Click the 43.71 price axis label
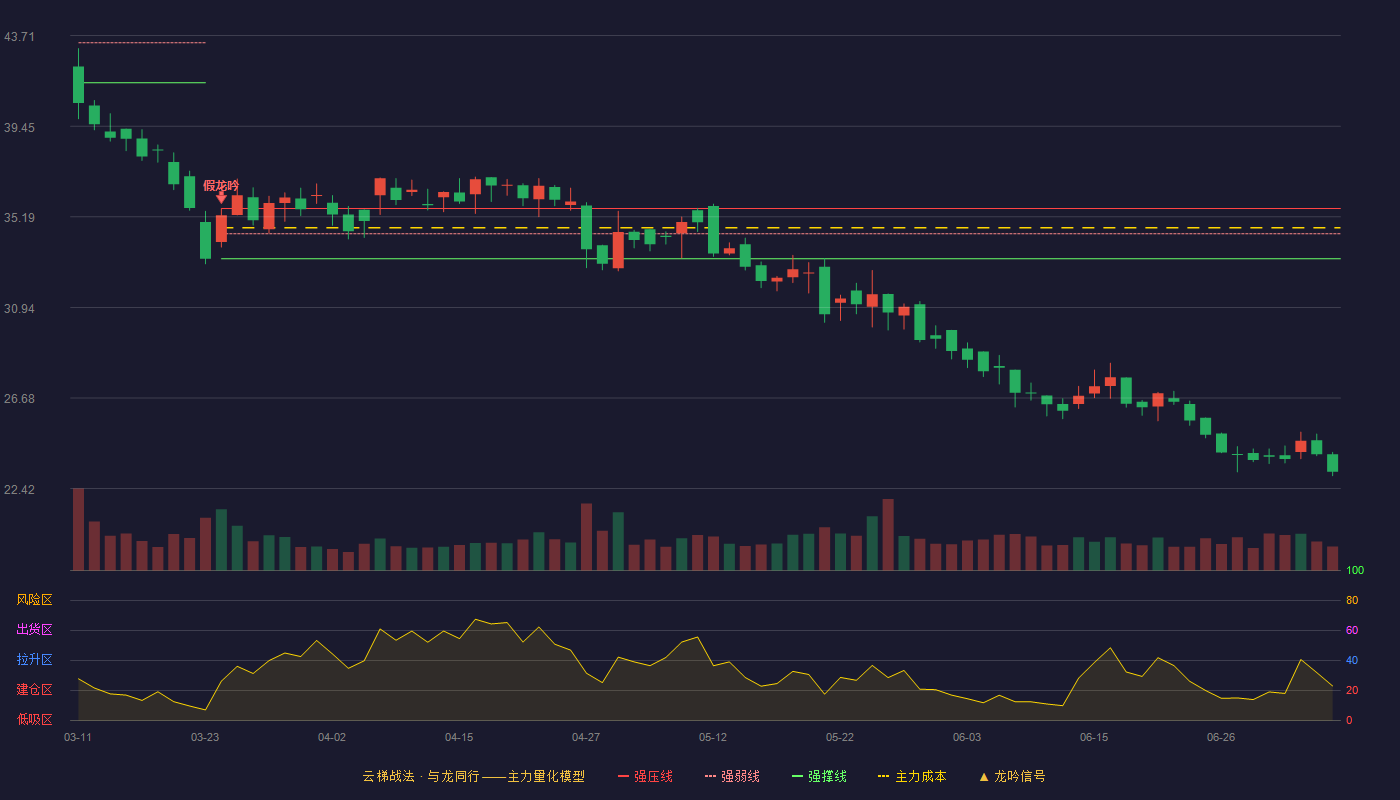1400x800 pixels. pyautogui.click(x=19, y=37)
